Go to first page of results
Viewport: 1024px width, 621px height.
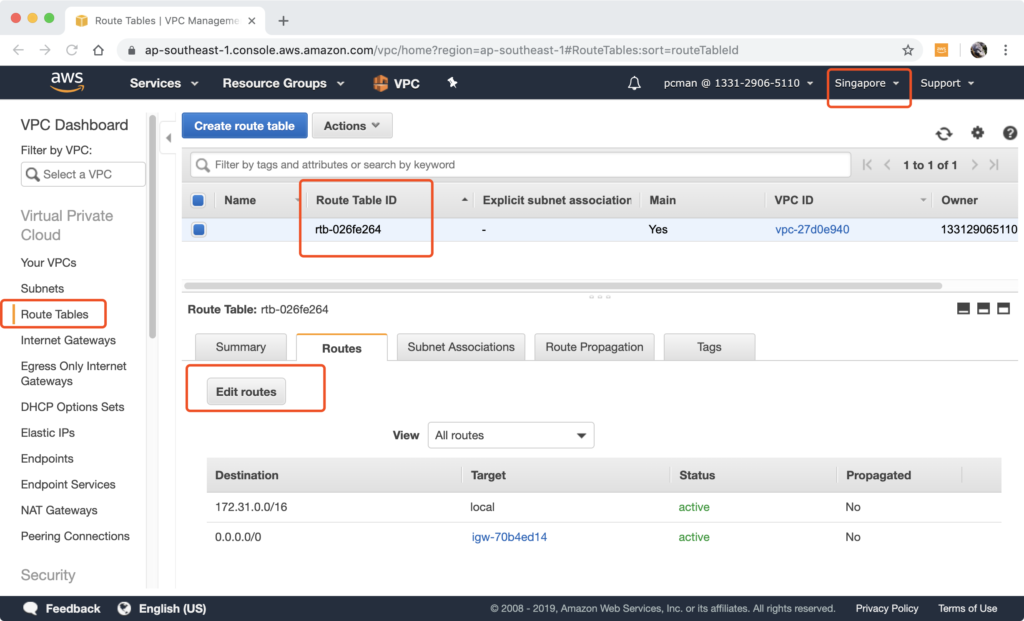pyautogui.click(x=867, y=165)
